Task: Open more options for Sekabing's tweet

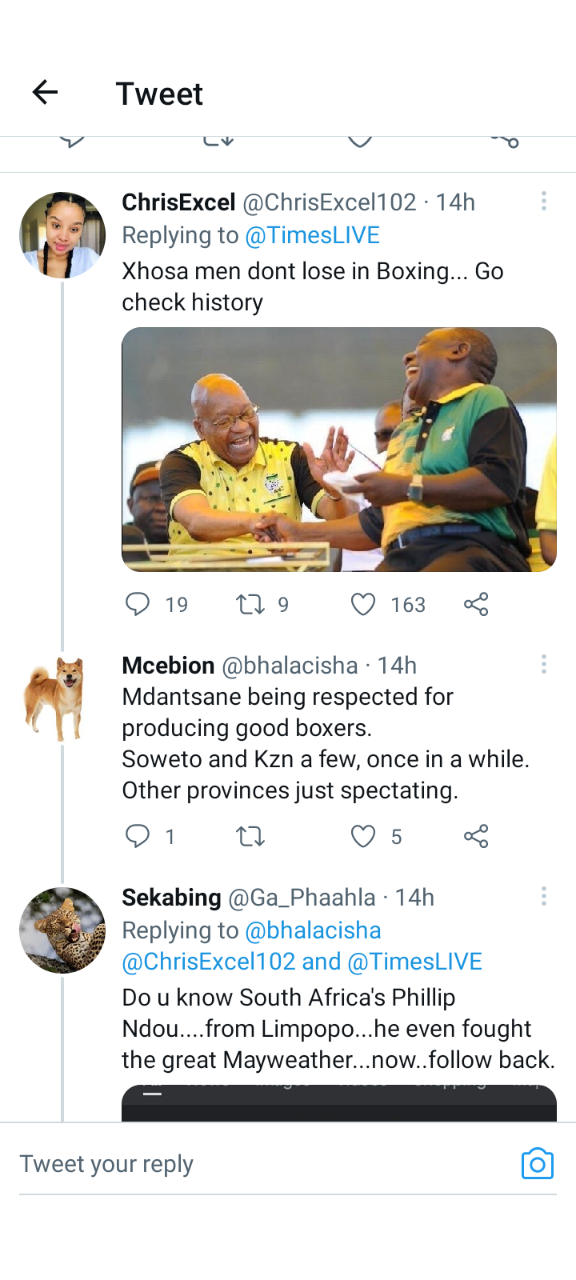Action: tap(544, 896)
